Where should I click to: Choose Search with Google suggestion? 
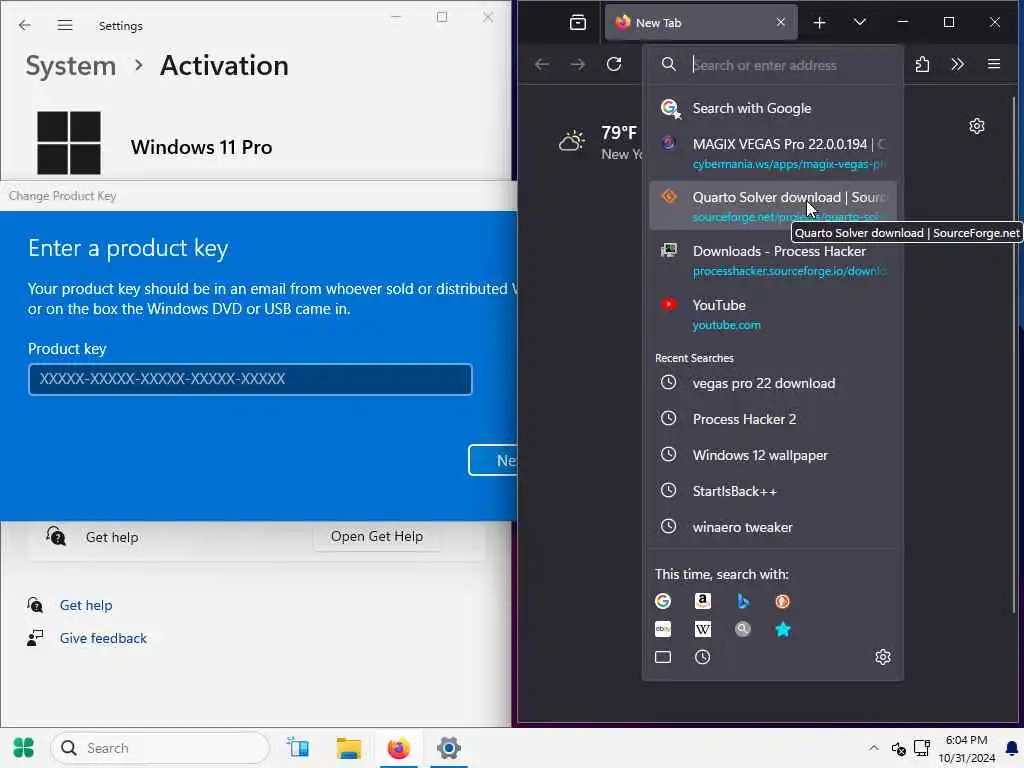point(773,108)
